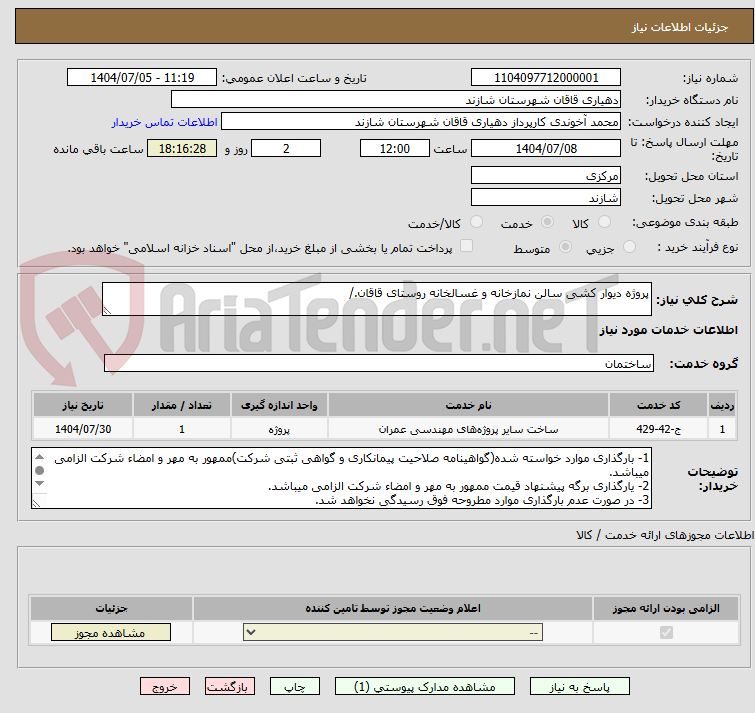The image size is (755, 713).
Task: Click the کد خدمت column header
Action: click(x=658, y=405)
